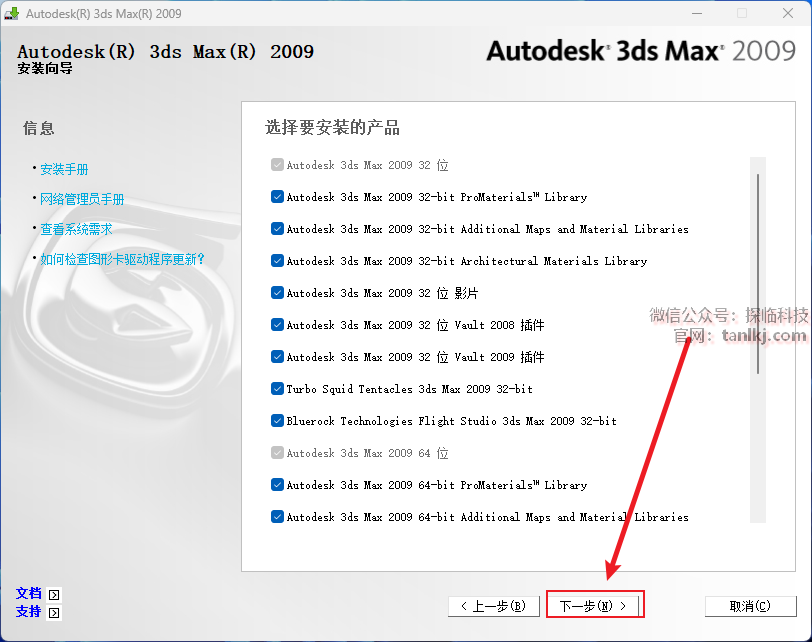Minimize the installer window
This screenshot has height=642, width=812.
(697, 13)
